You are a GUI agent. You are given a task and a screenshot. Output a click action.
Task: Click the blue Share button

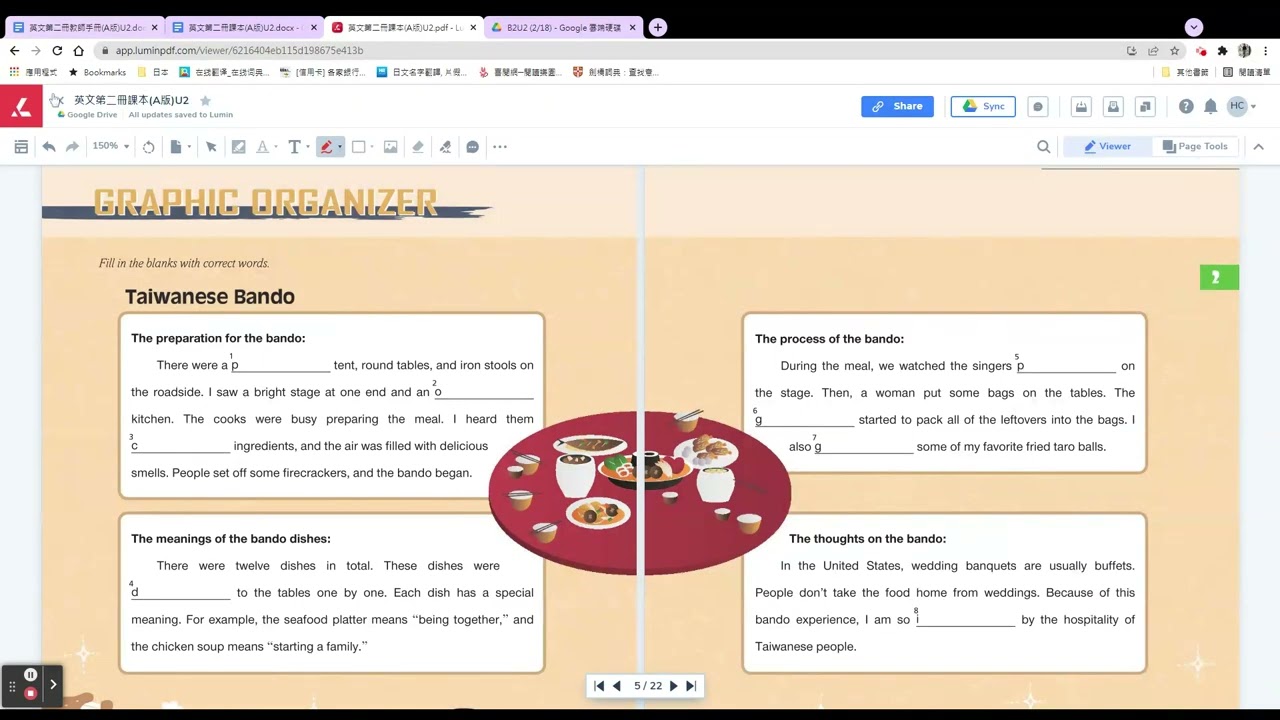pyautogui.click(x=897, y=106)
